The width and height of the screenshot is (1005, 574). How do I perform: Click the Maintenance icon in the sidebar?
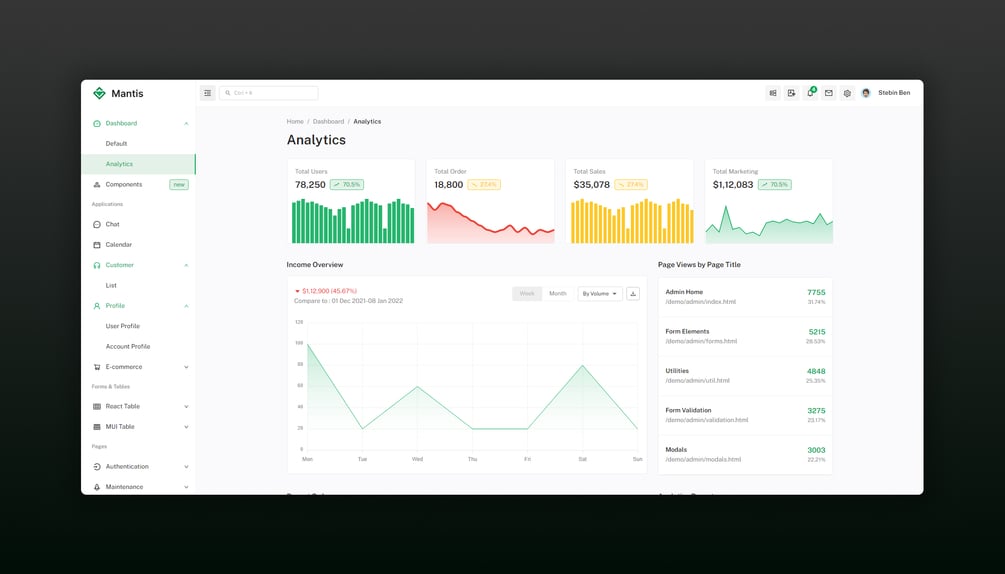tap(97, 487)
